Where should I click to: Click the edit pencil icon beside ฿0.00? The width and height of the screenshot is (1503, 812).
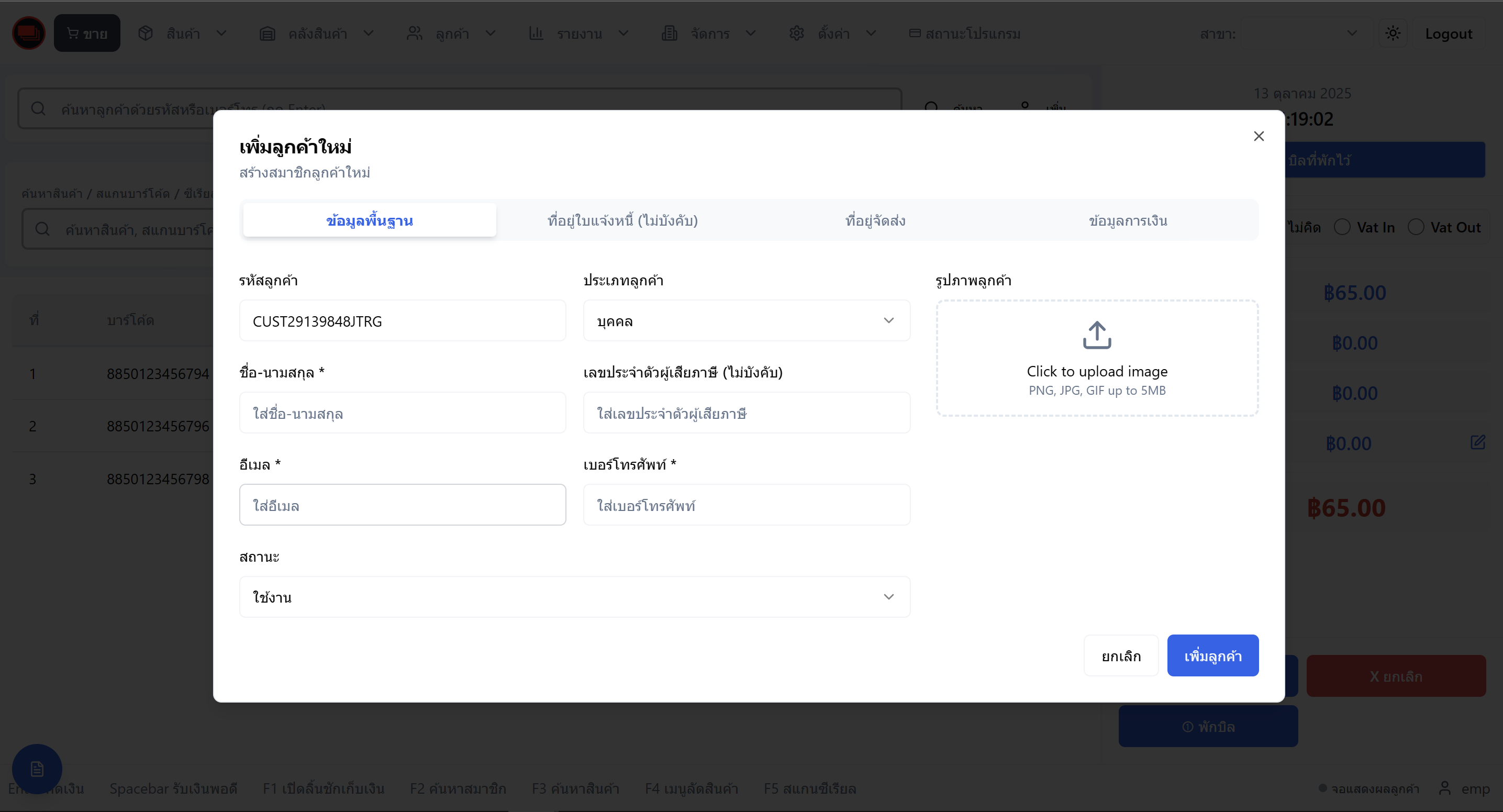point(1477,442)
